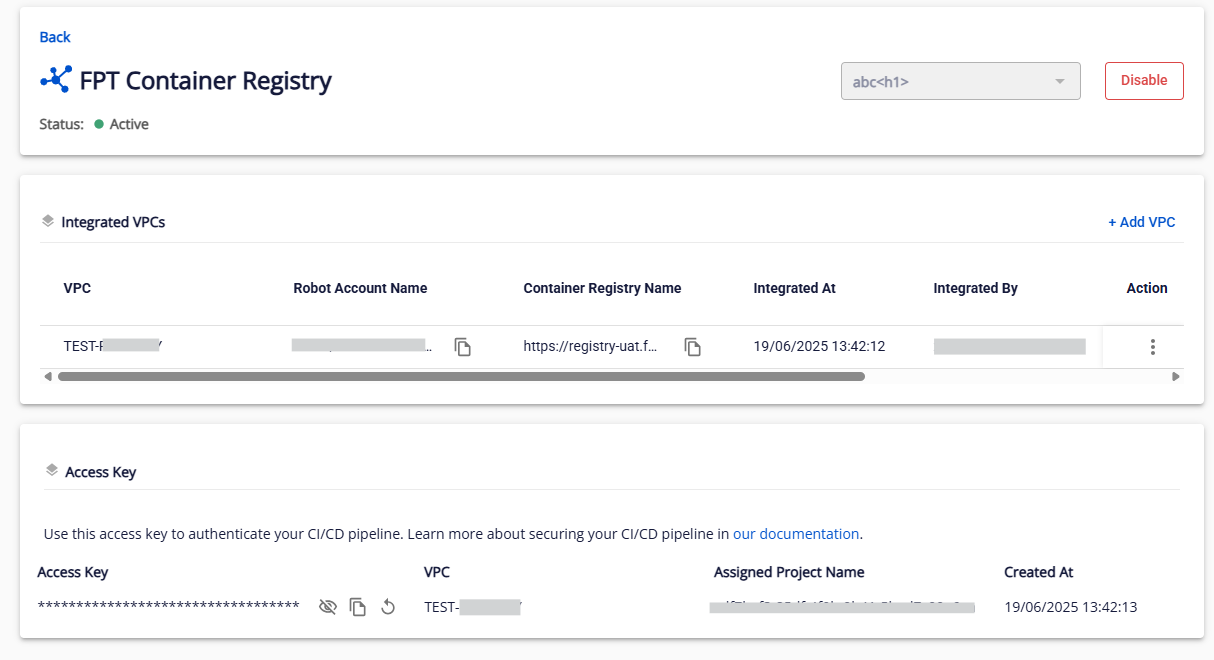Open the our documentation link

coord(796,534)
